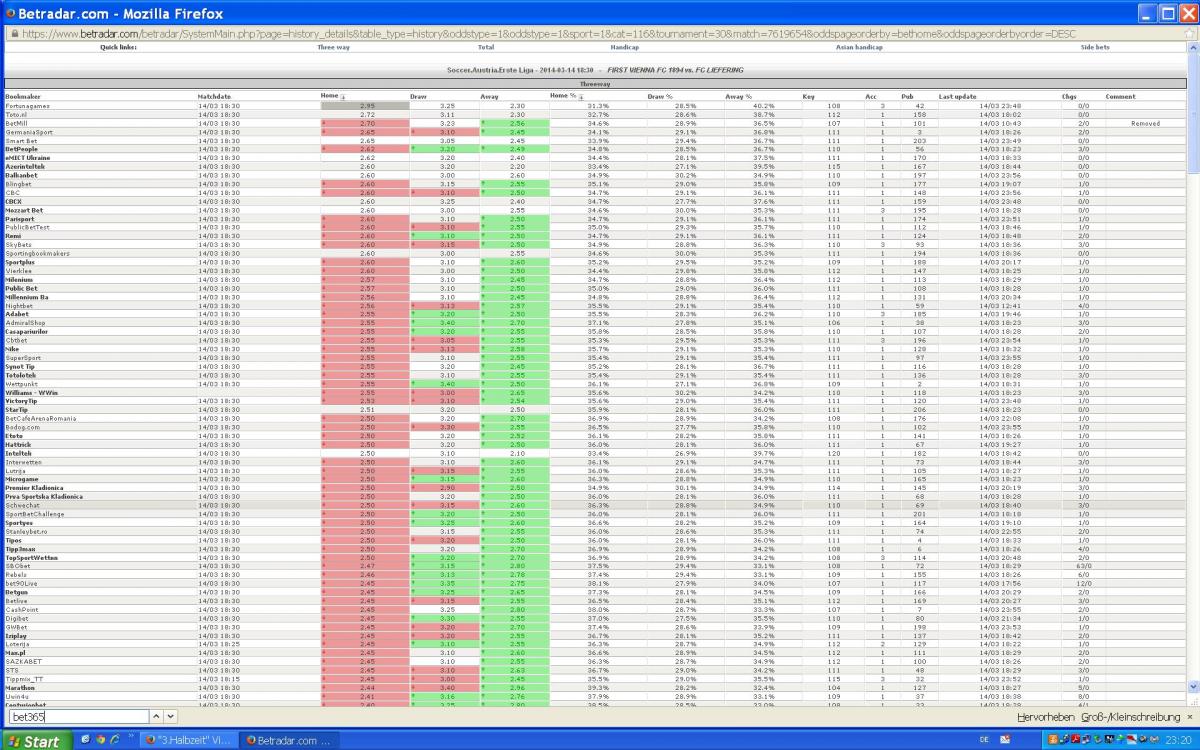This screenshot has height=750, width=1200.
Task: Go to the previous find match
Action: pyautogui.click(x=156, y=717)
